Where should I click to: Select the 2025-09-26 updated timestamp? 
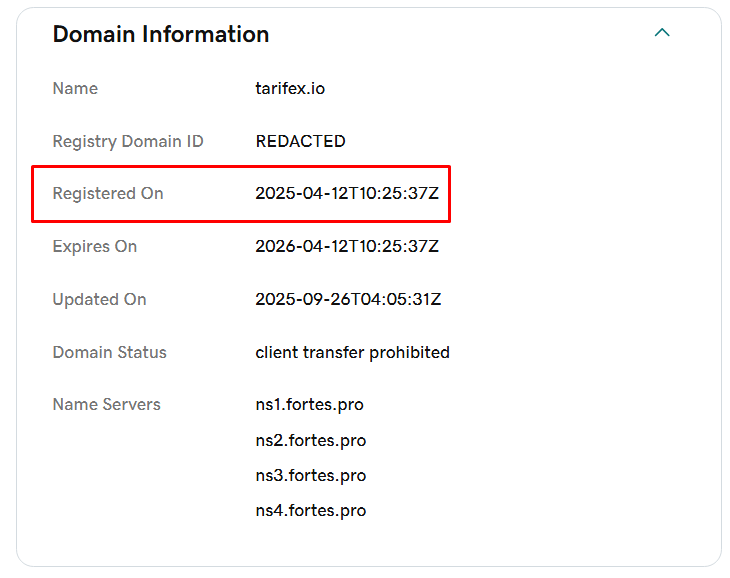(x=348, y=299)
